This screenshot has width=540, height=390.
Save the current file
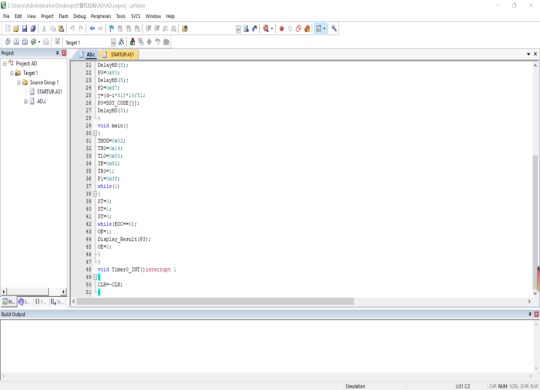(x=24, y=29)
